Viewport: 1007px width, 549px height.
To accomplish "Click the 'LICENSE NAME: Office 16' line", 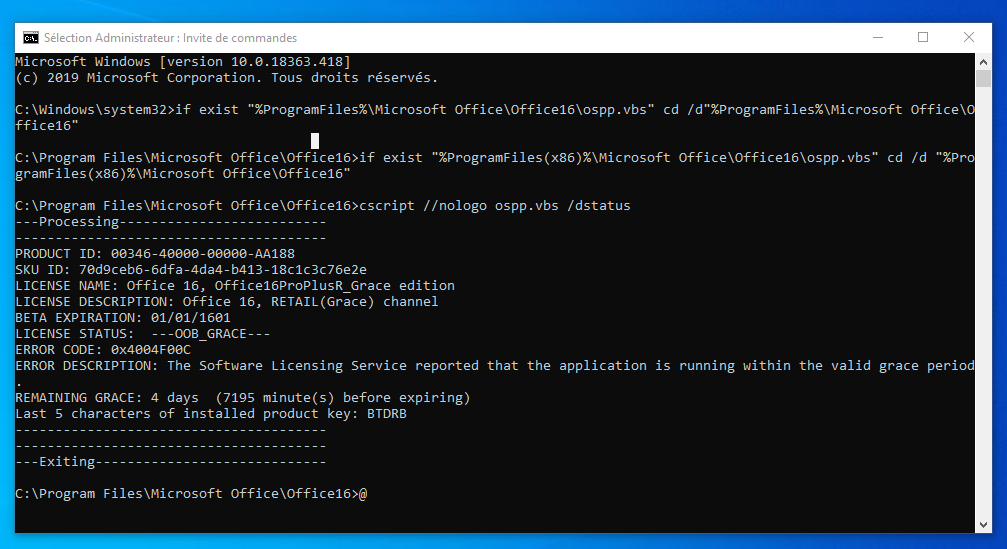I will (x=235, y=286).
